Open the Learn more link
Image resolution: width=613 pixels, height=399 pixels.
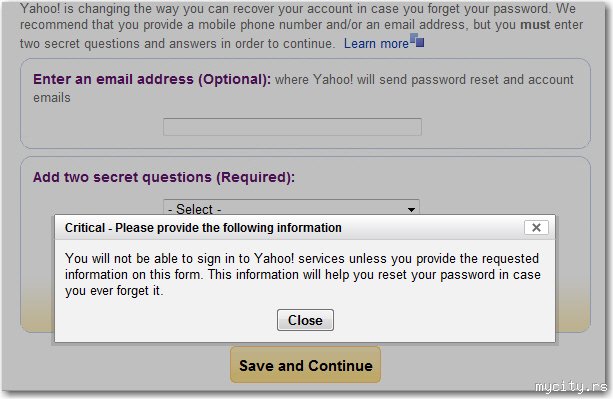[x=376, y=43]
